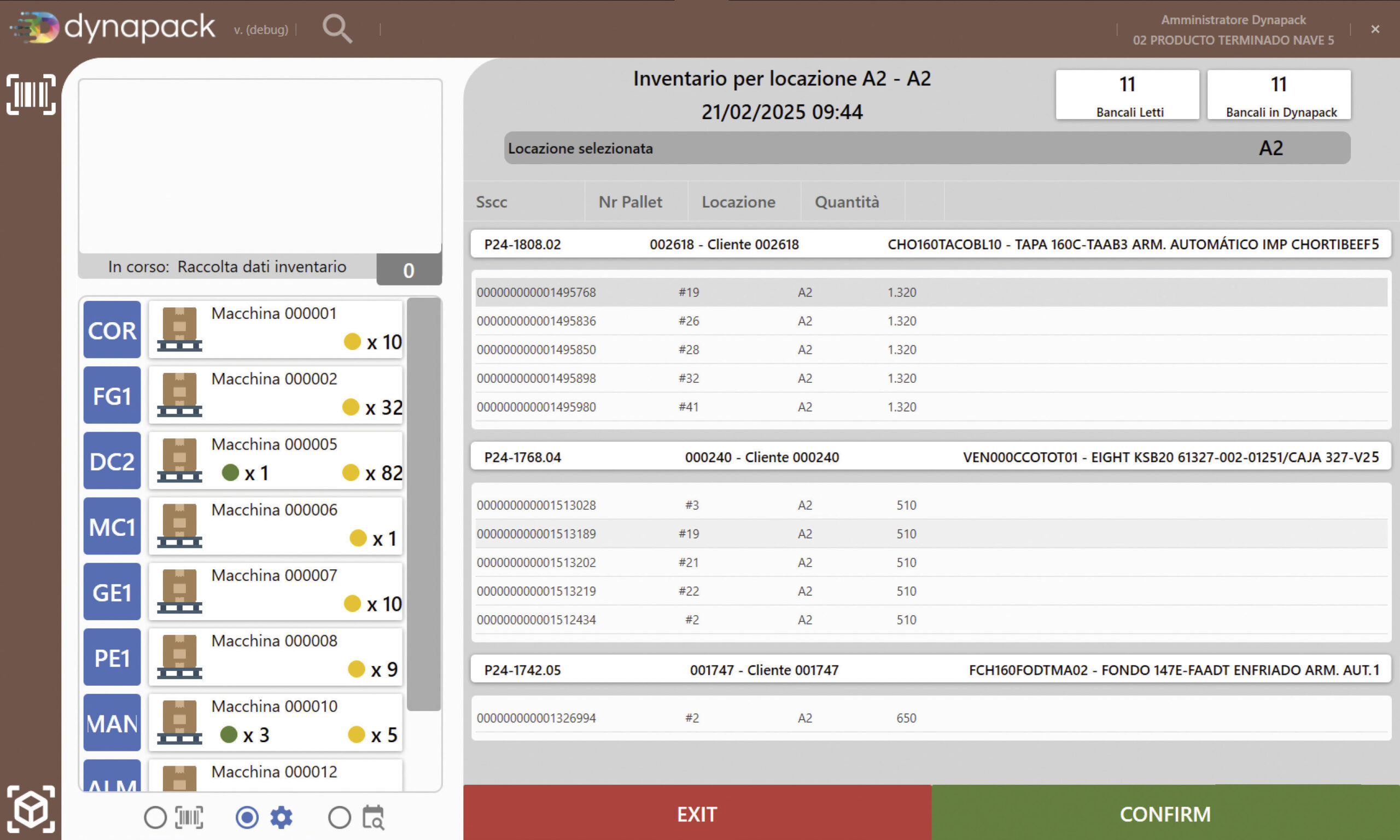Open the barcode scanner icon in sidebar
The height and width of the screenshot is (840, 1400).
click(x=31, y=95)
